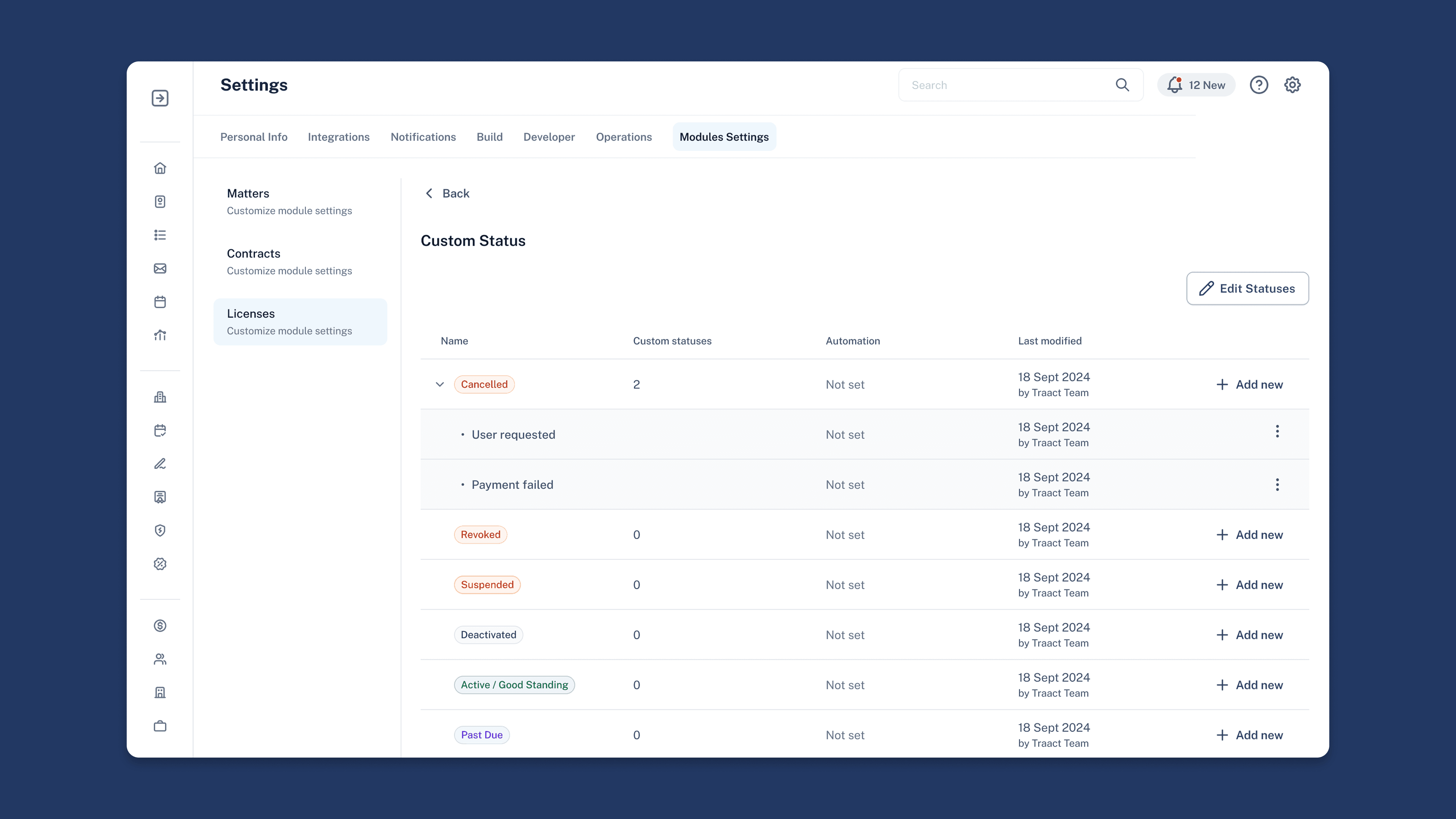This screenshot has height=819, width=1456.
Task: Open the dollar billing icon in sidebar
Action: 160,625
